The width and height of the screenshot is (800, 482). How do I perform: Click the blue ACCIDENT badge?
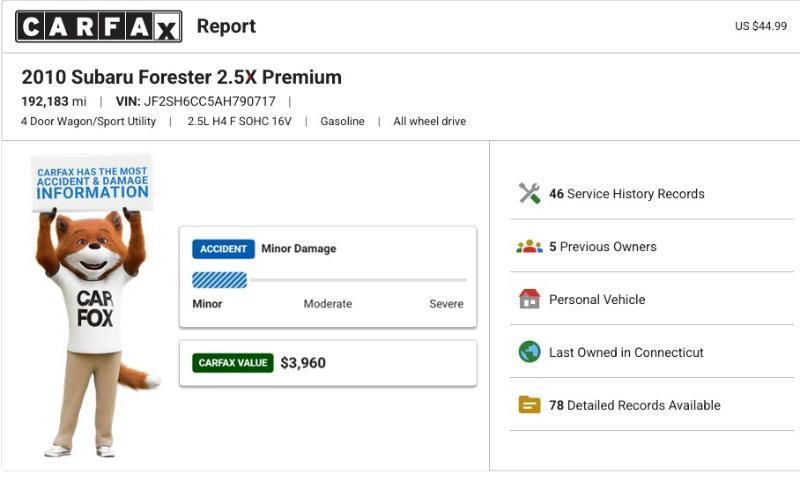pos(223,249)
